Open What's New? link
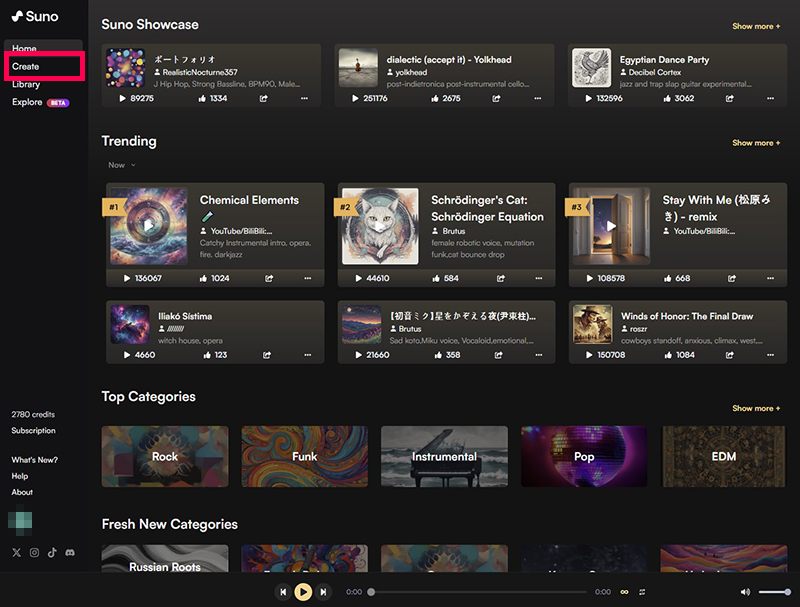 coord(35,460)
